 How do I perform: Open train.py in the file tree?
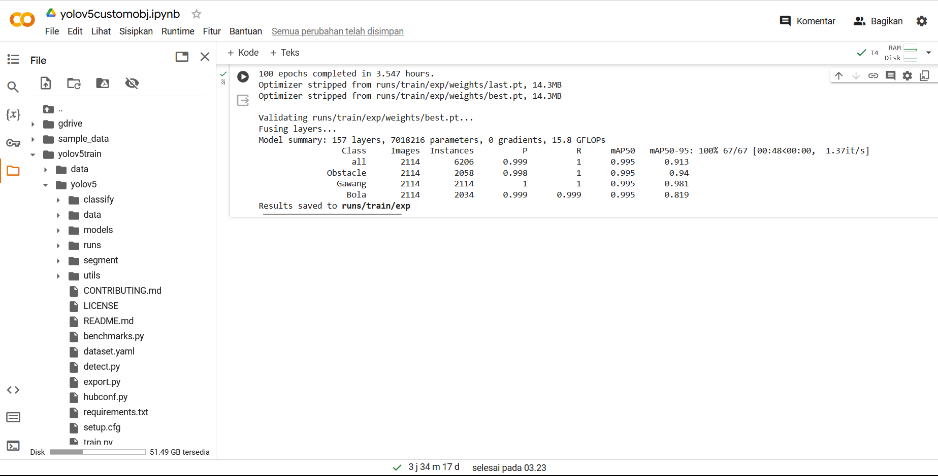point(97,441)
